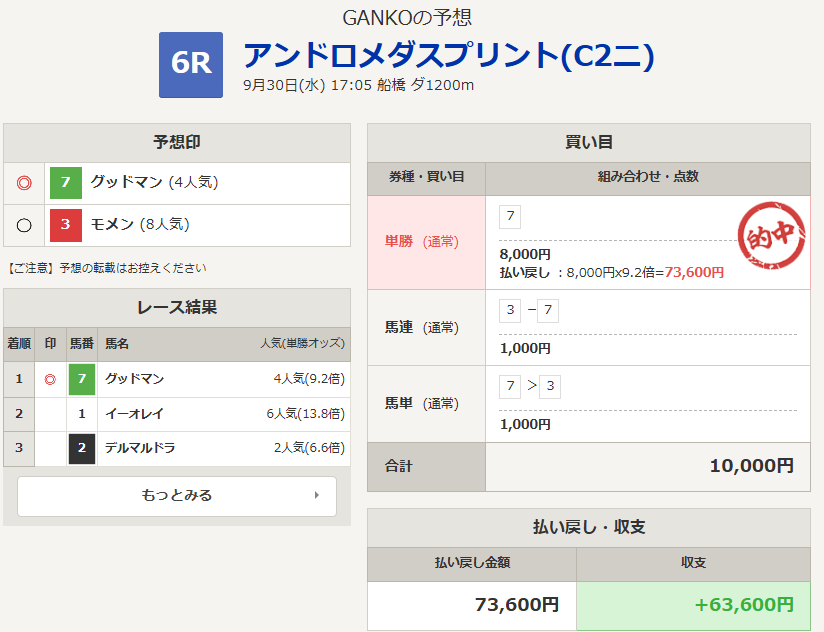Click the 予想印 section header

(x=177, y=142)
